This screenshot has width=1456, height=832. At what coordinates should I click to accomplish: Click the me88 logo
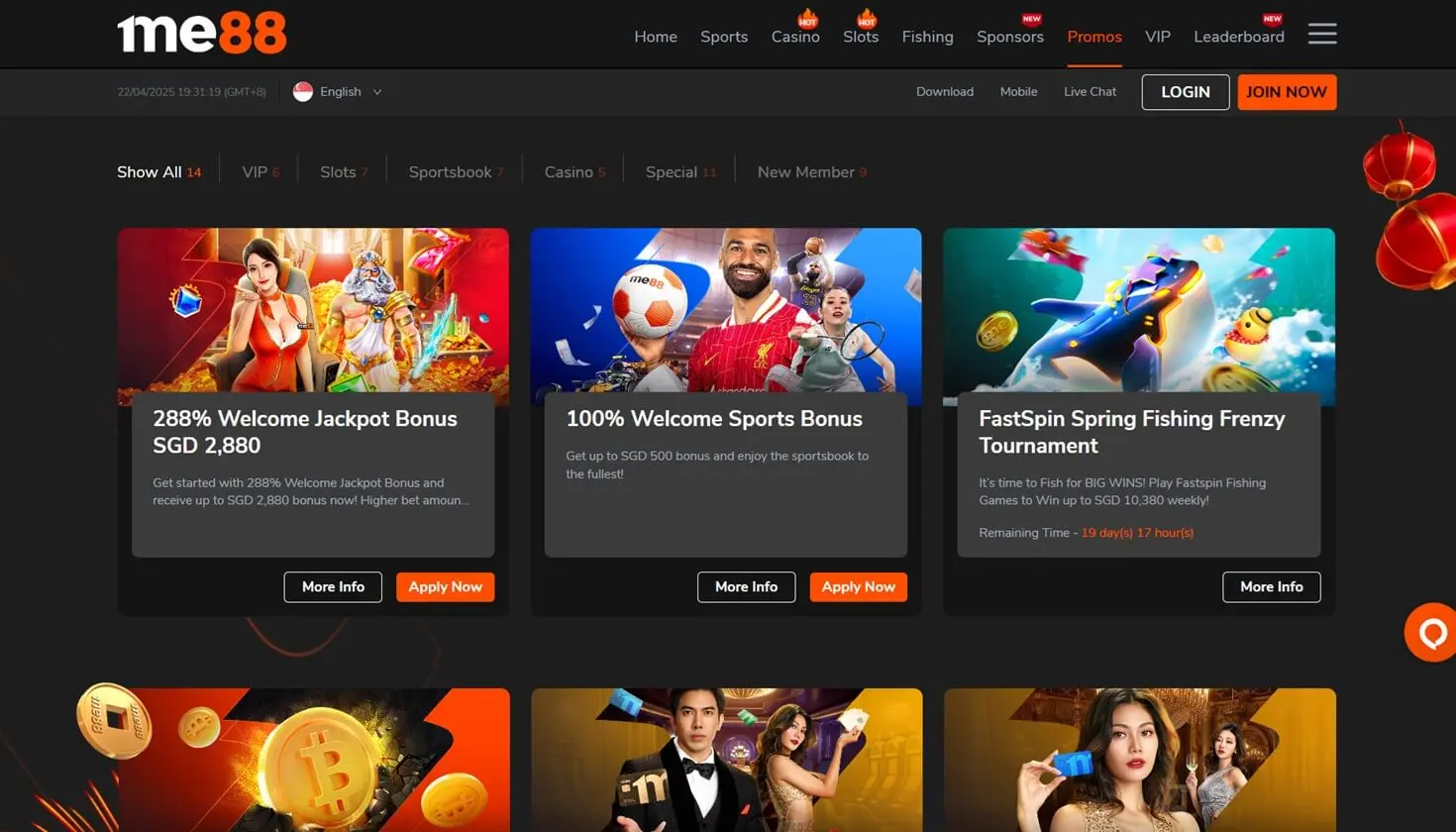click(202, 34)
